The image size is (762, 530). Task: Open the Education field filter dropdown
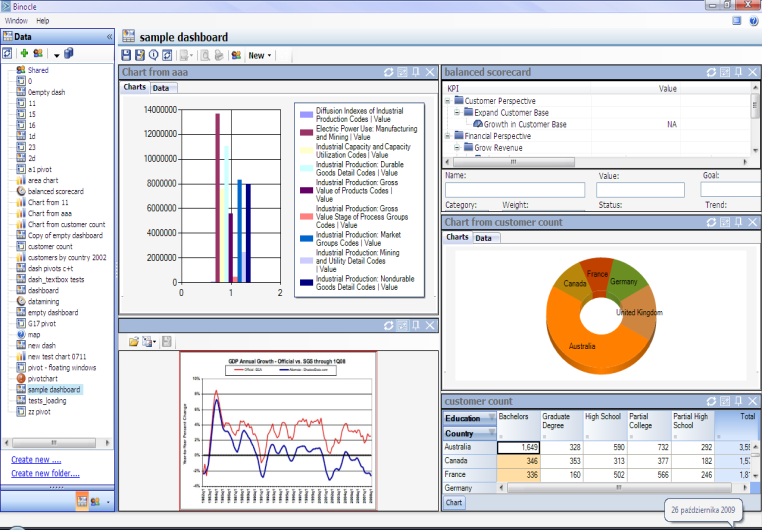[x=491, y=418]
